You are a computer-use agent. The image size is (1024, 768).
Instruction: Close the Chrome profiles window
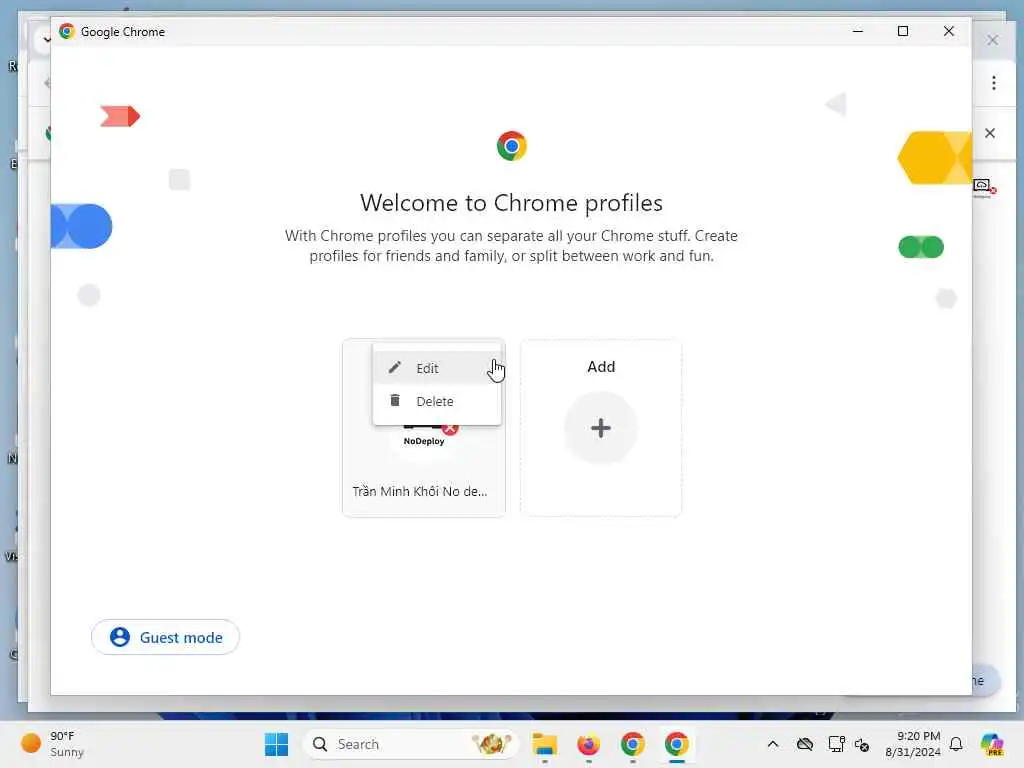point(949,31)
